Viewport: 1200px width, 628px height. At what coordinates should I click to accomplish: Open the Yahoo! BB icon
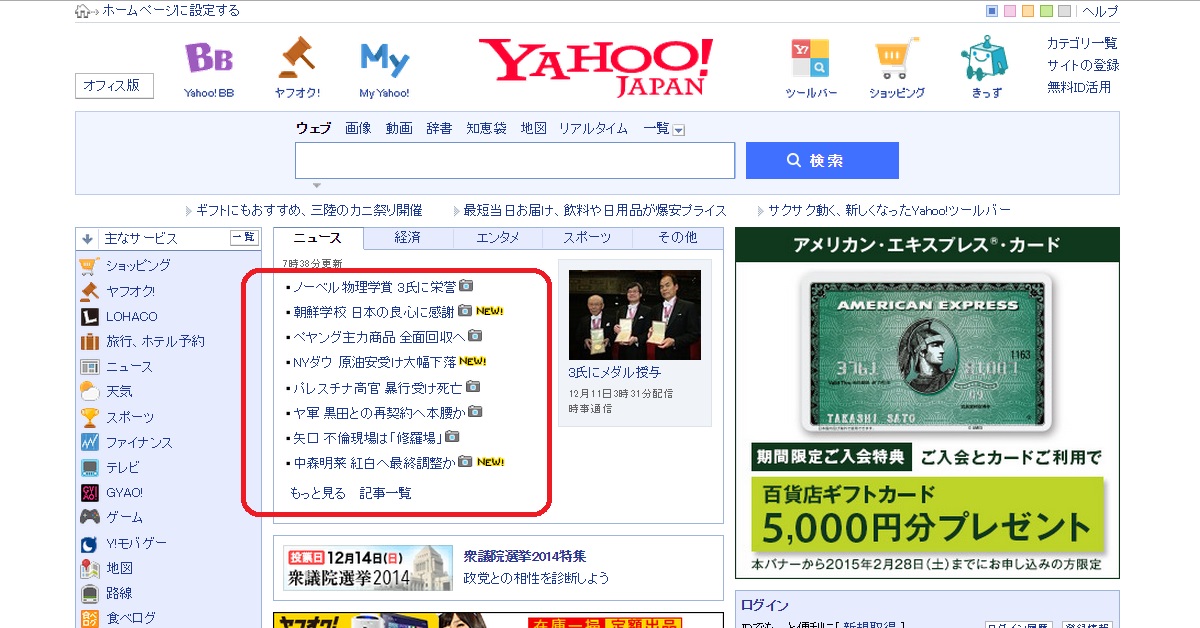tap(209, 59)
